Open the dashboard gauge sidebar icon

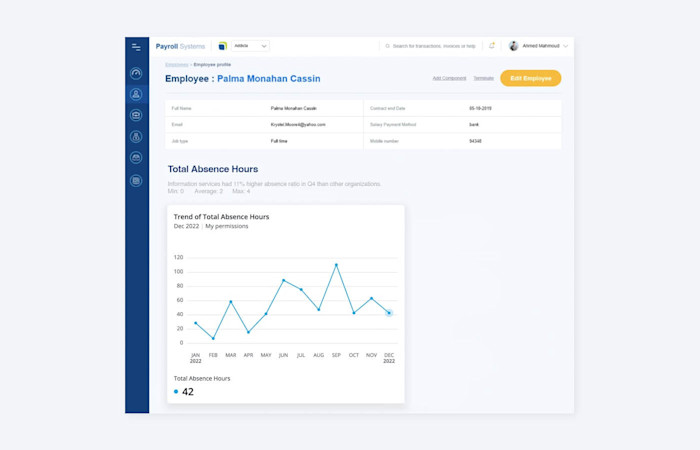coord(136,73)
